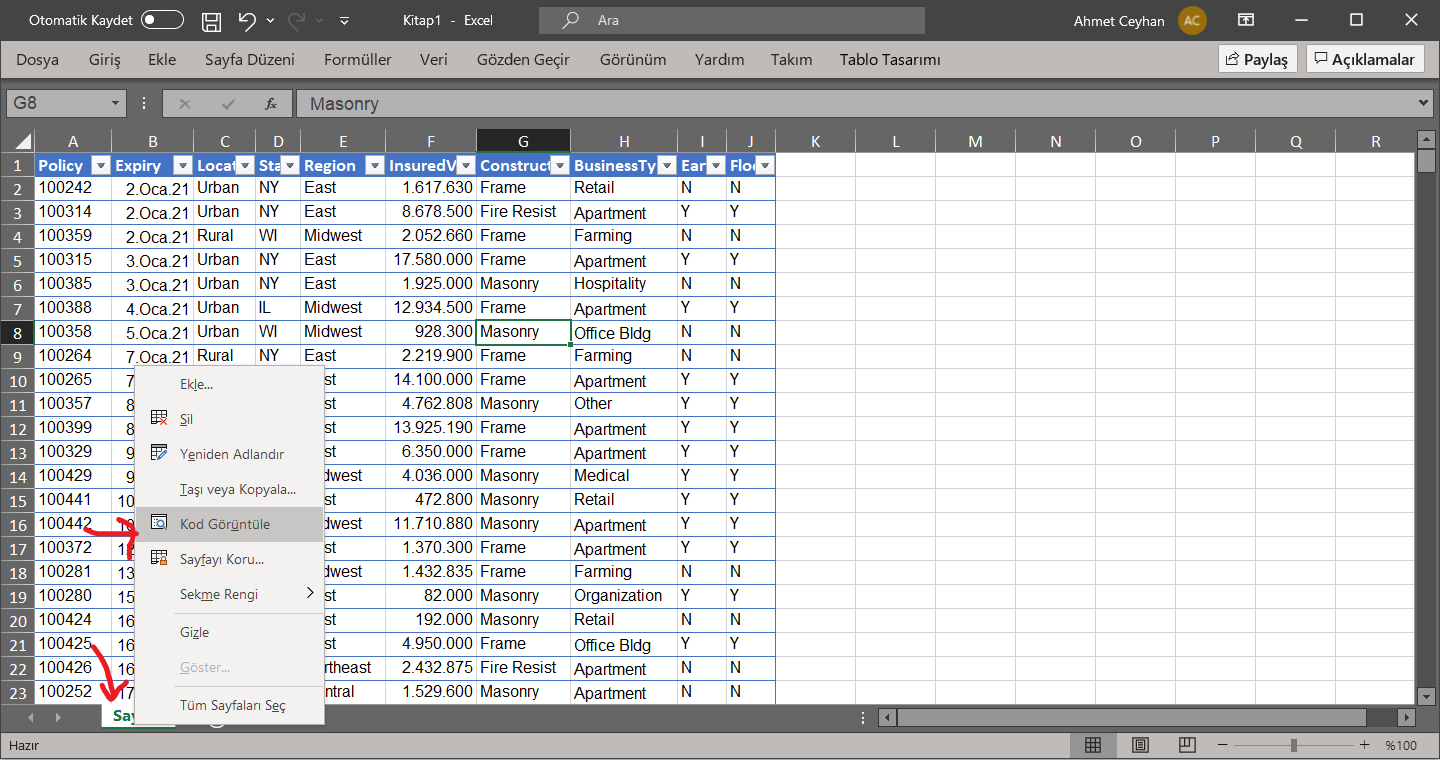
Task: Select the Normal view icon in status bar
Action: 1093,745
